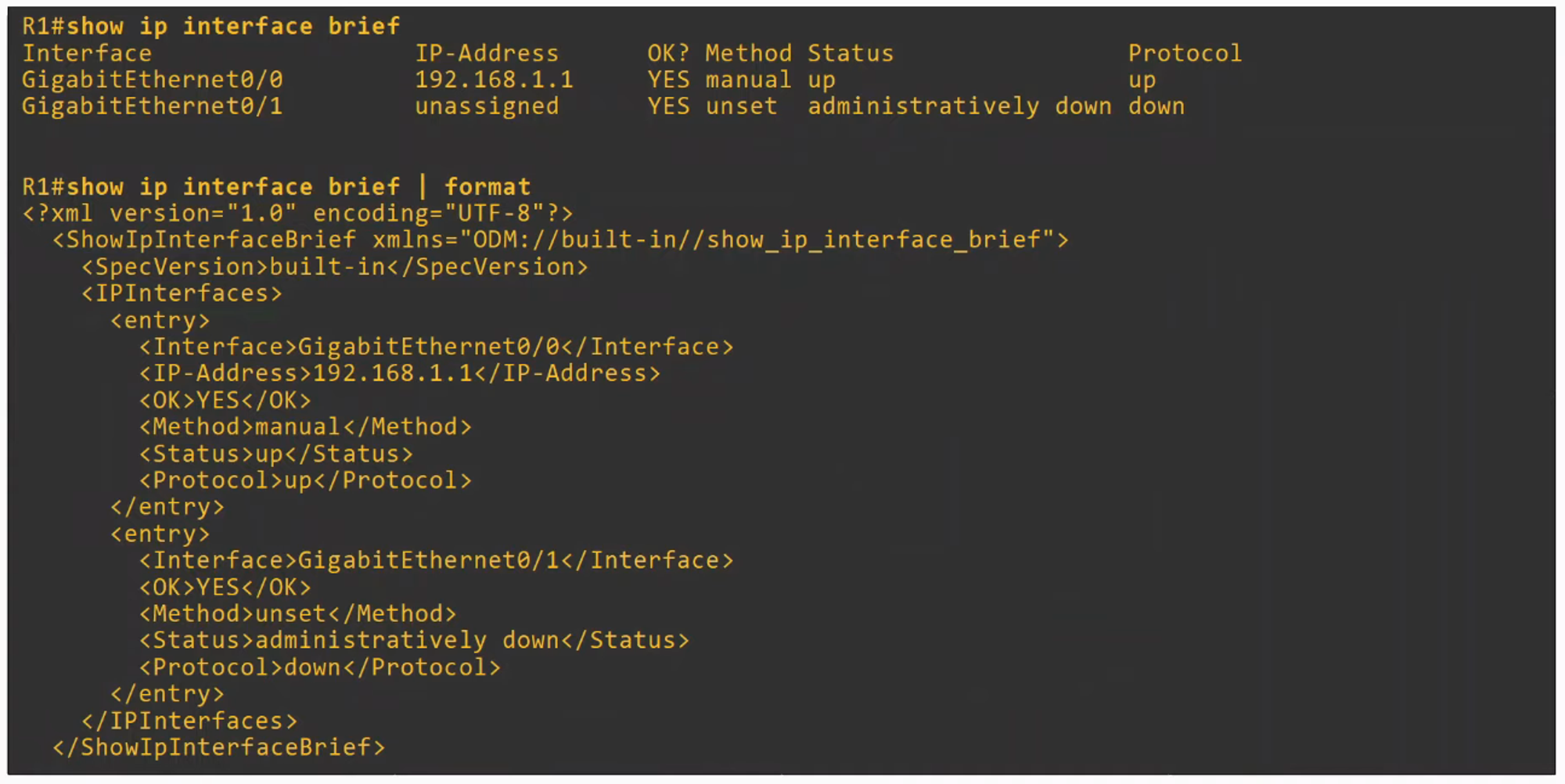
Task: Click the first "show ip interface brief" command
Action: [x=233, y=27]
